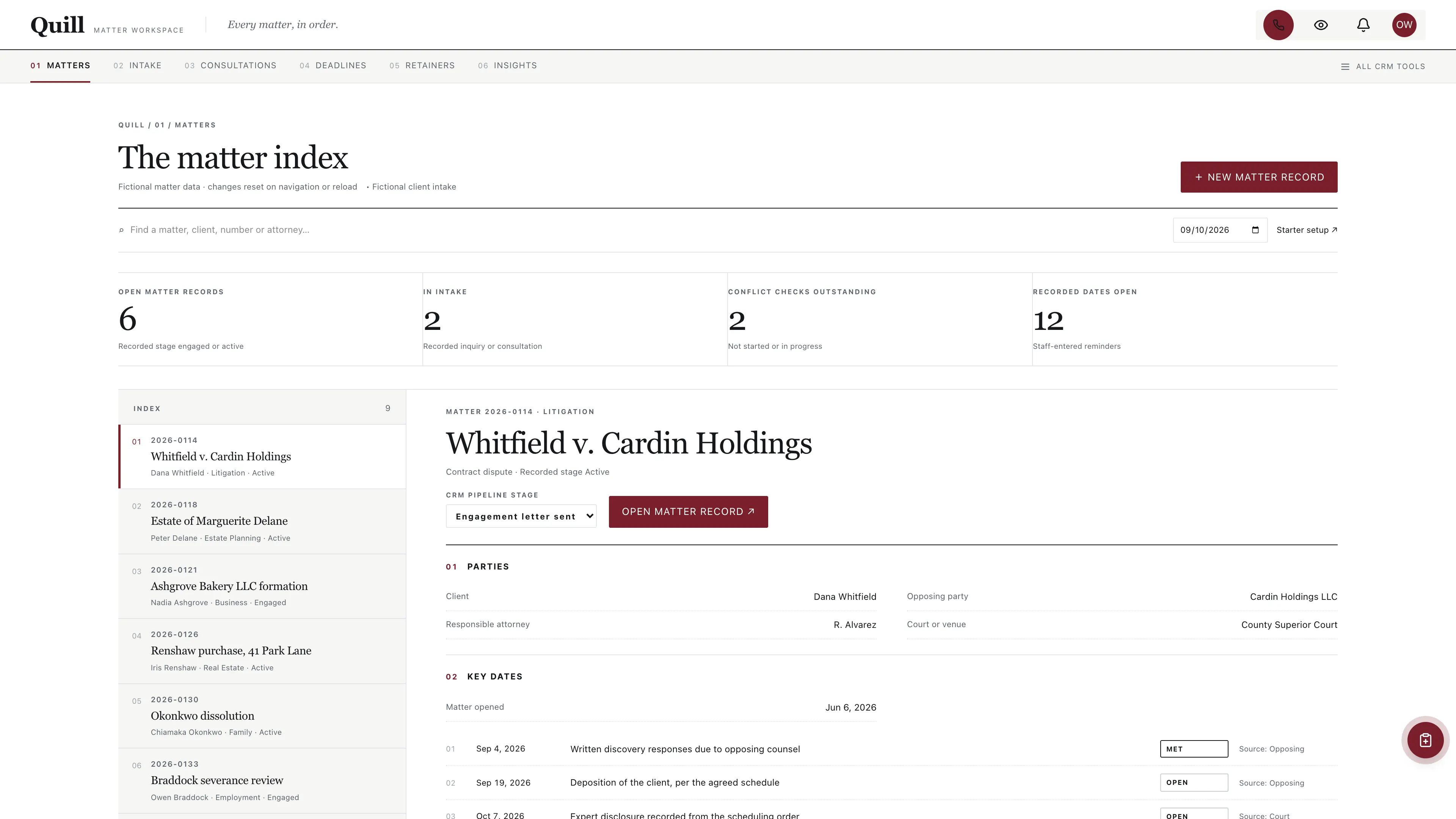Select Whitfield v. Cardin Holdings index row

click(262, 456)
